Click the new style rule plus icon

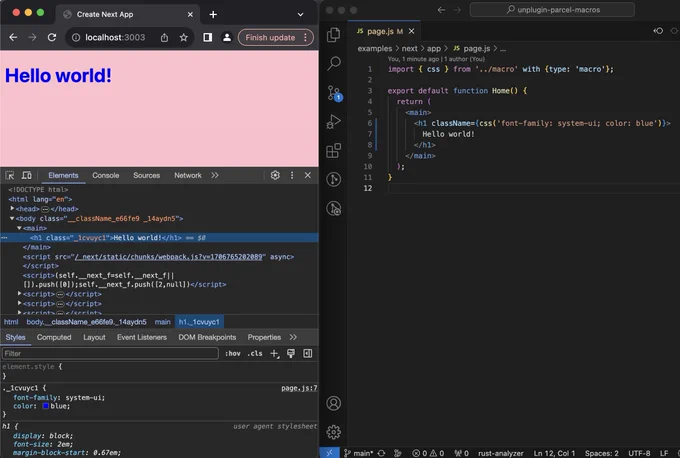(x=275, y=353)
